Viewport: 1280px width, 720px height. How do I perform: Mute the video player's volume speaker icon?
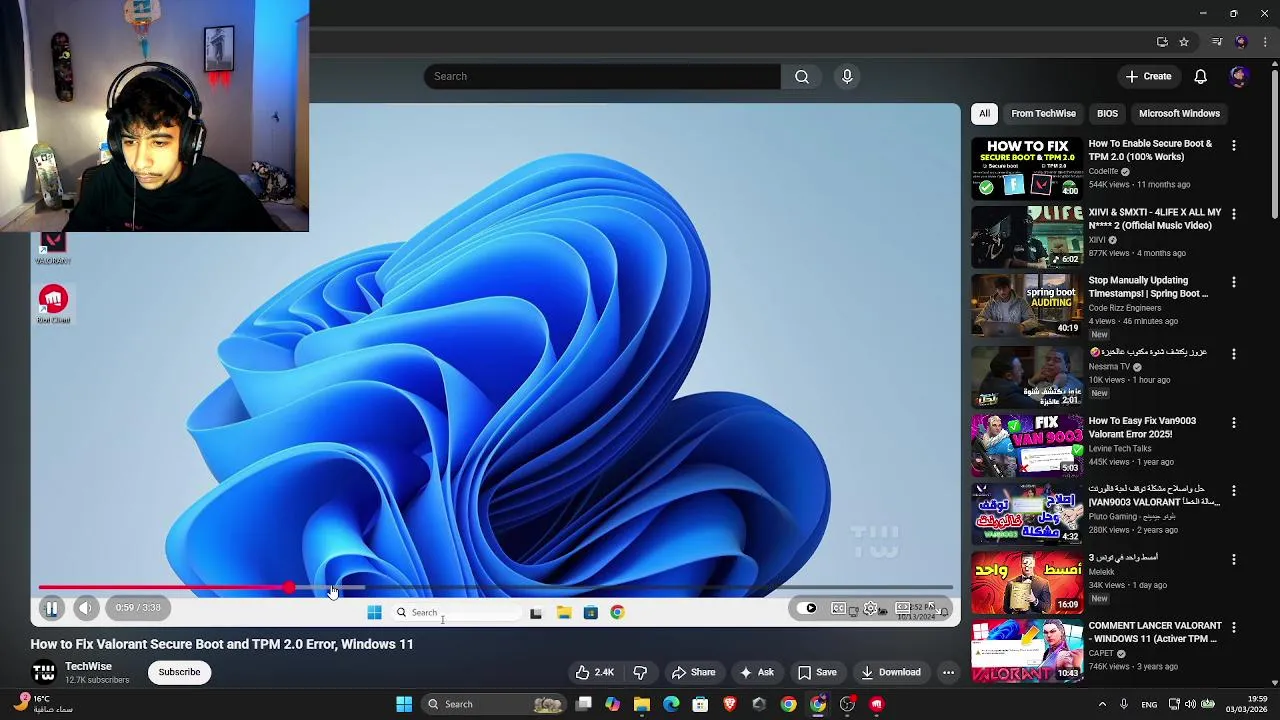[86, 608]
